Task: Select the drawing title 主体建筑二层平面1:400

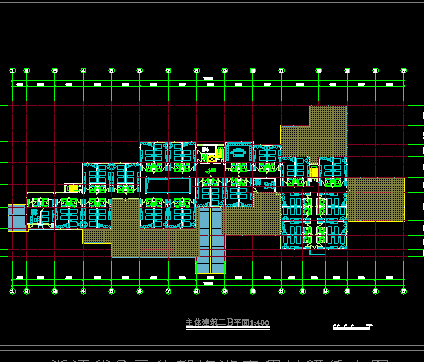Action: (228, 323)
